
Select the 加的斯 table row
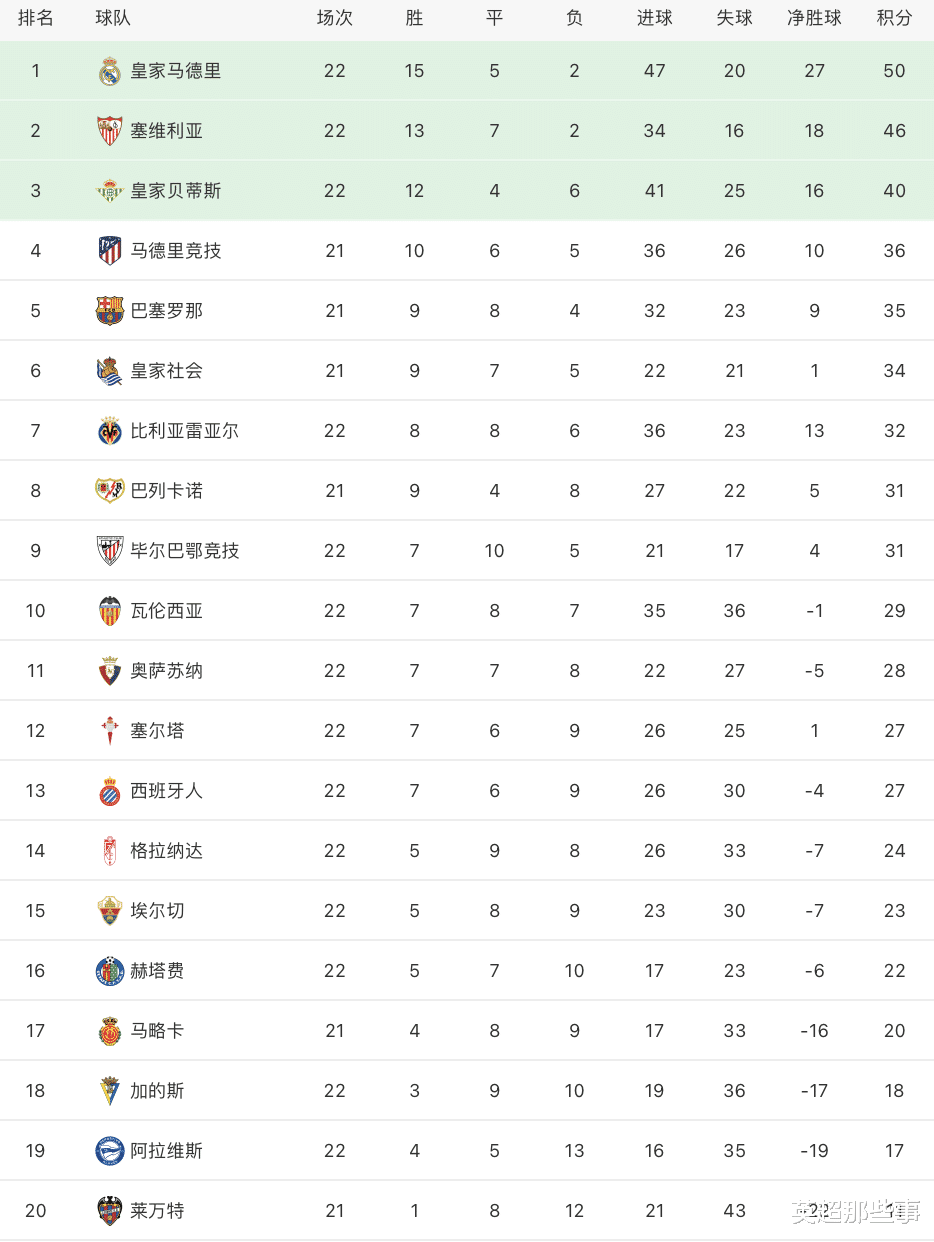467,1091
